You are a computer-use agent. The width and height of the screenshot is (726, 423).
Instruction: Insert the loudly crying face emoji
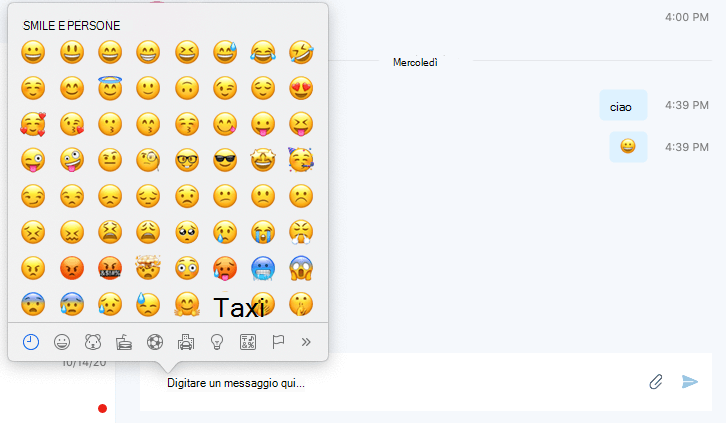point(263,232)
